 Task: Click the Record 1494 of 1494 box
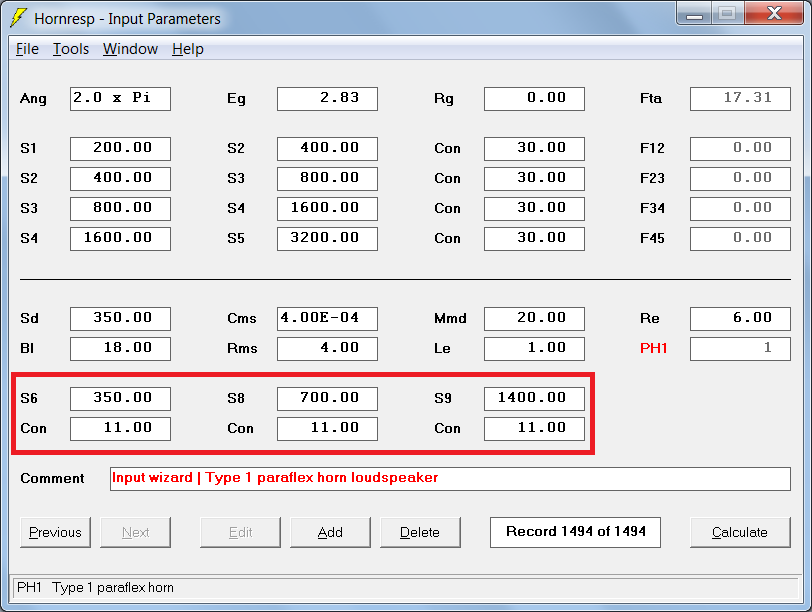point(575,532)
